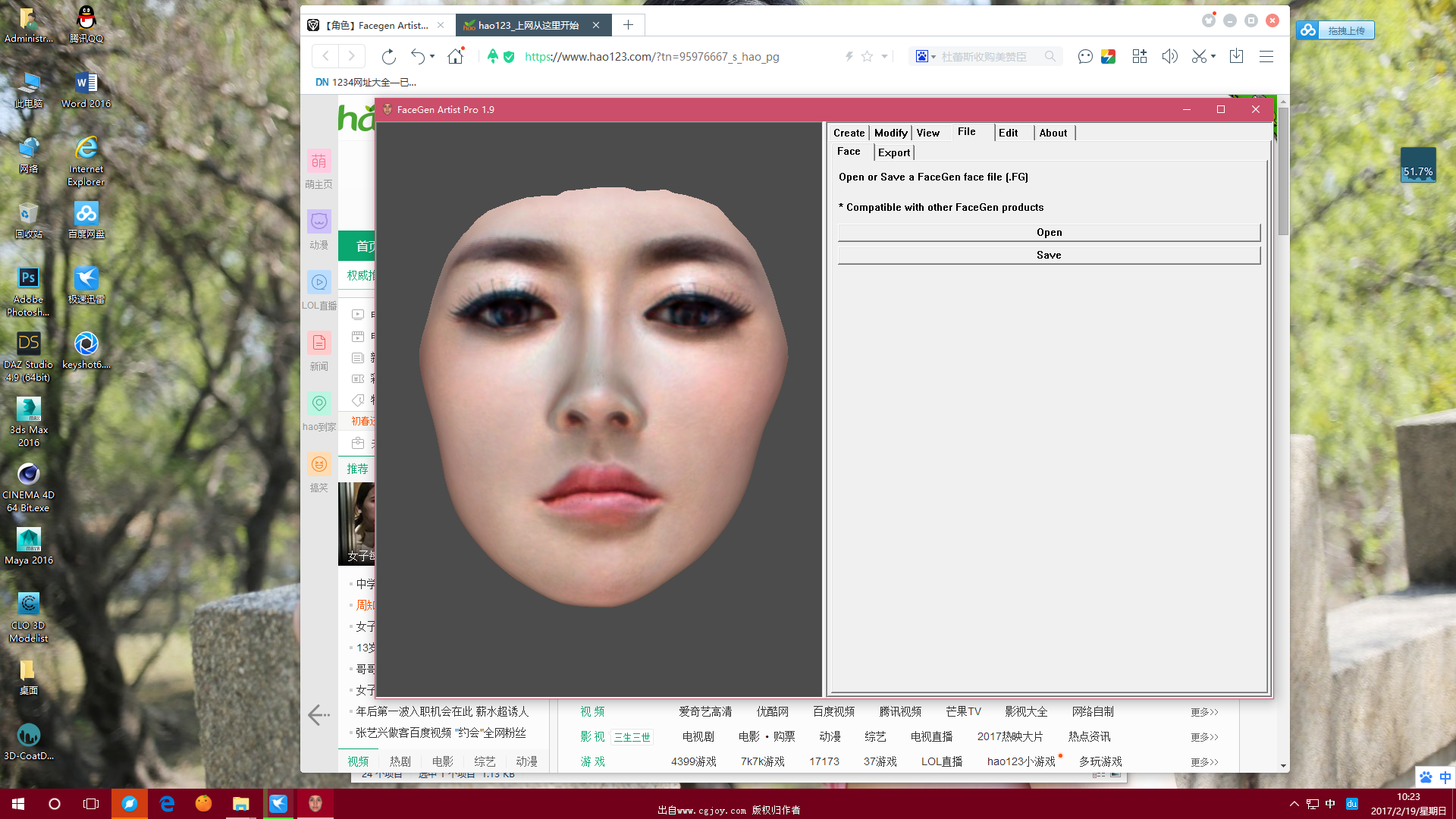The image size is (1456, 819).
Task: Click the Open face file button
Action: [1049, 232]
